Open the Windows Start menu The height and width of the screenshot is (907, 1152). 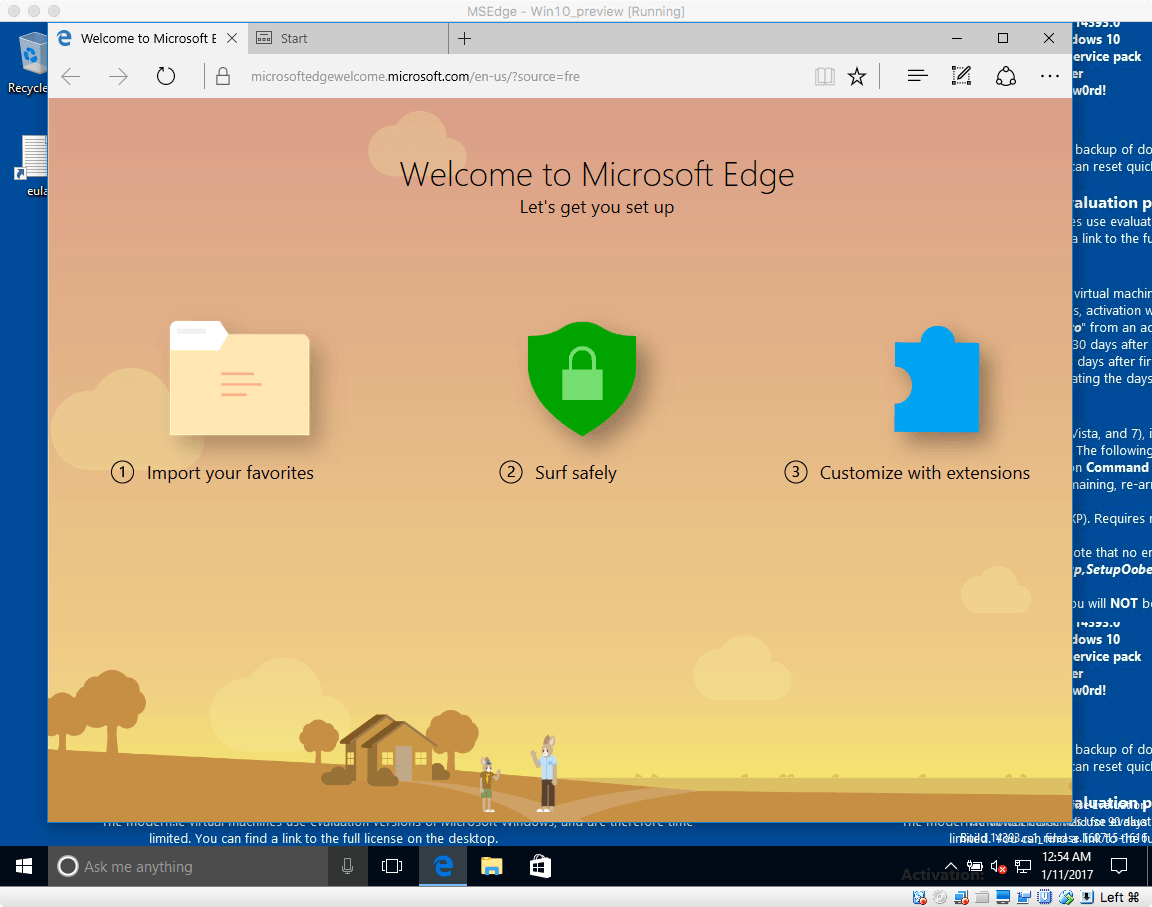click(x=24, y=867)
